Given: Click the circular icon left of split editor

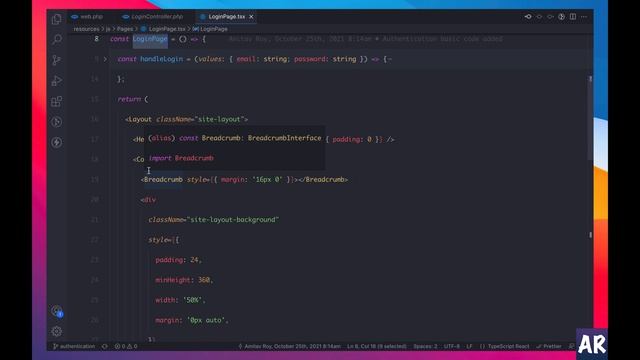Looking at the screenshot, I should pyautogui.click(x=562, y=17).
